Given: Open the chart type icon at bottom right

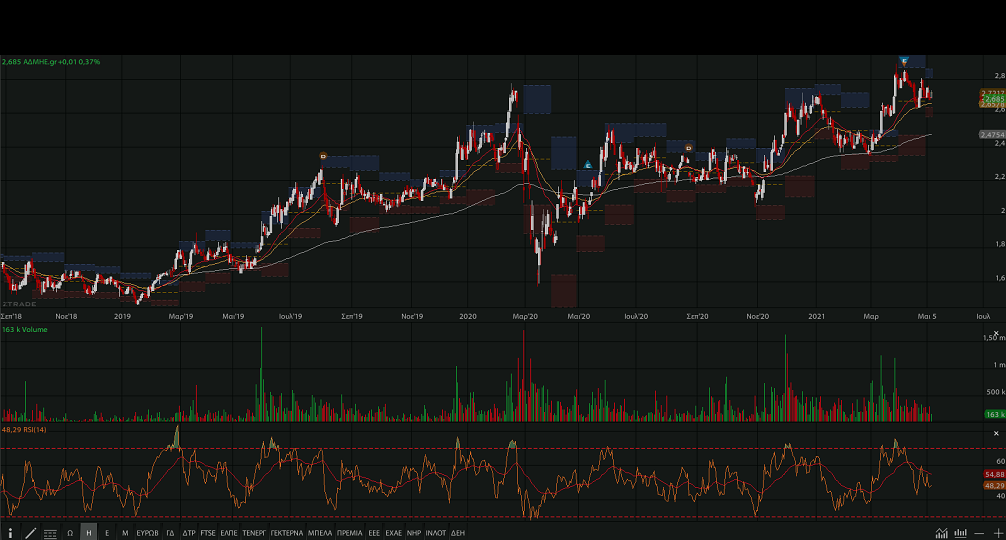Looking at the screenshot, I should (941, 533).
